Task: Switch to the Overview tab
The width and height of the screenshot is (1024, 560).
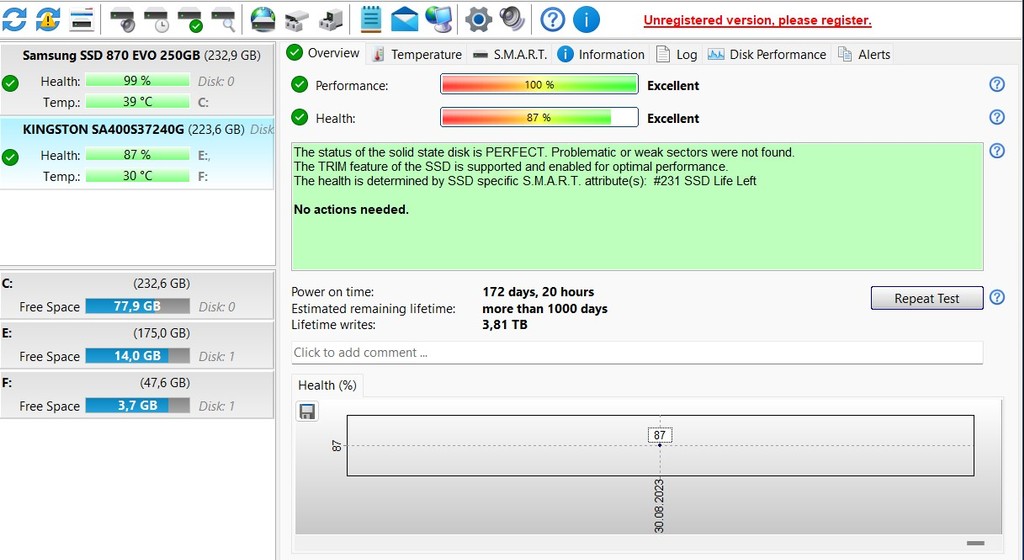Action: pos(324,54)
